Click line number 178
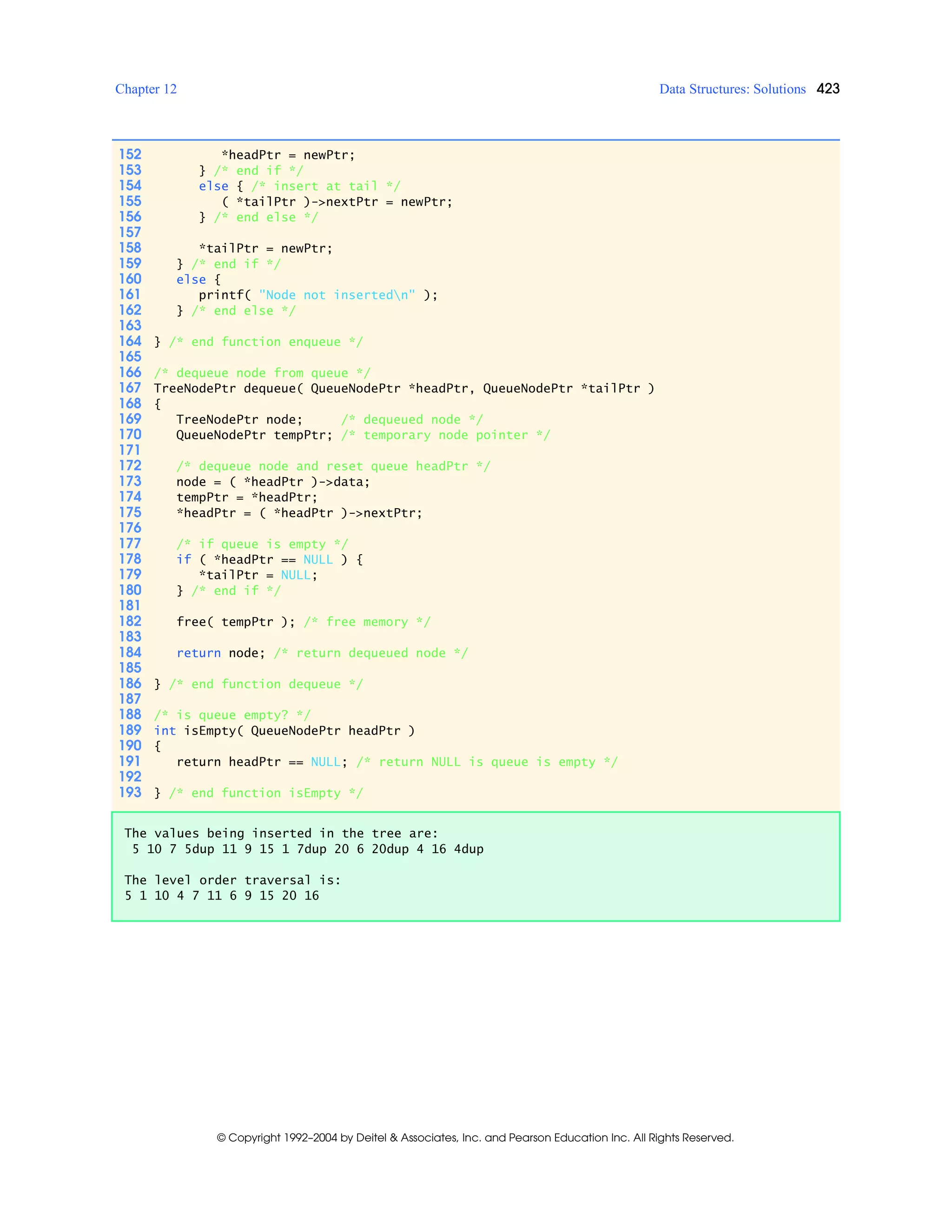 pyautogui.click(x=130, y=559)
